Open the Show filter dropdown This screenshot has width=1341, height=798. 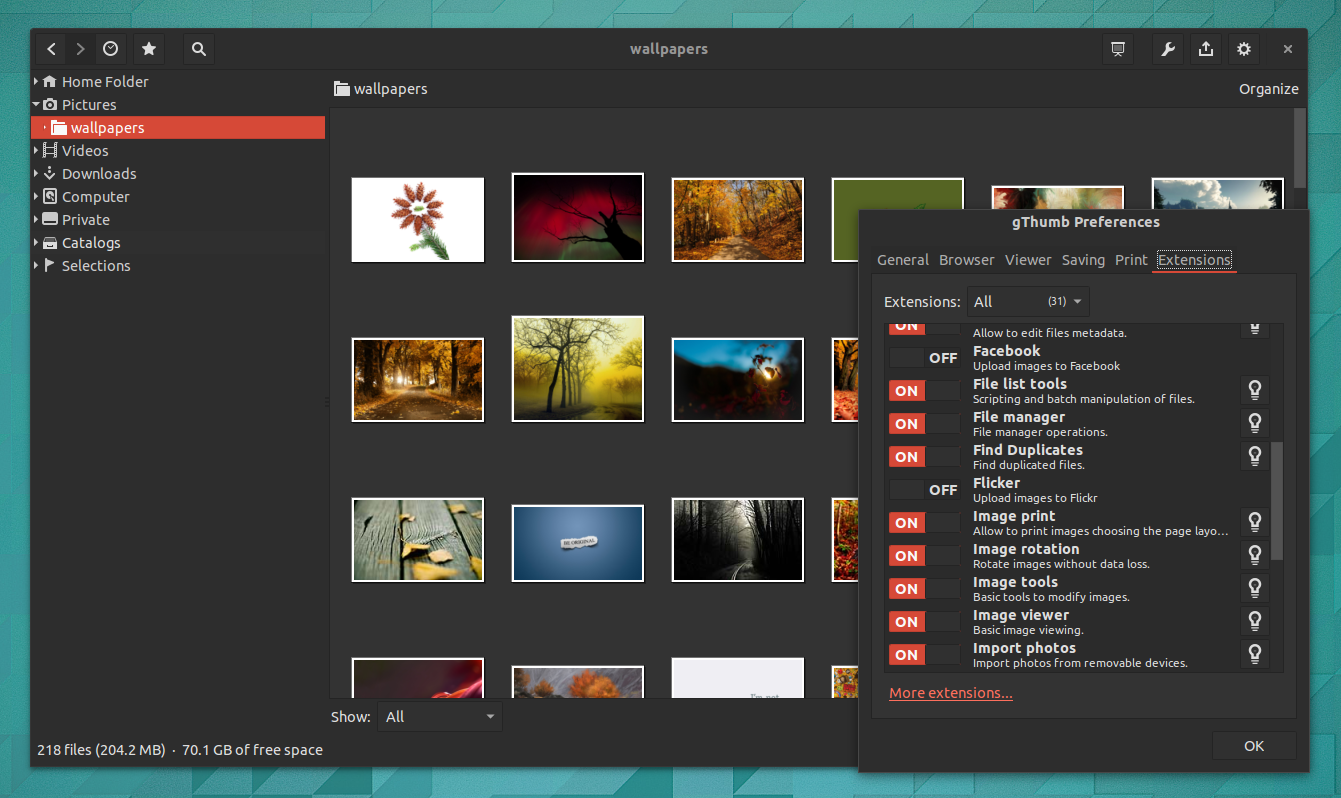(440, 716)
